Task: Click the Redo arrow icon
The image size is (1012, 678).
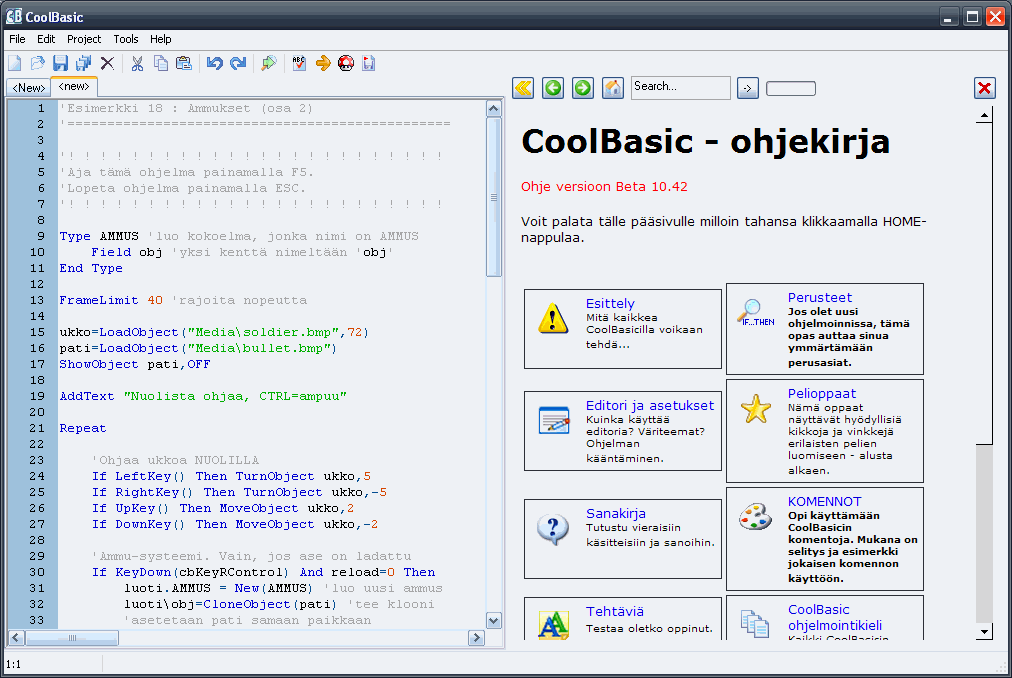Action: (x=238, y=63)
